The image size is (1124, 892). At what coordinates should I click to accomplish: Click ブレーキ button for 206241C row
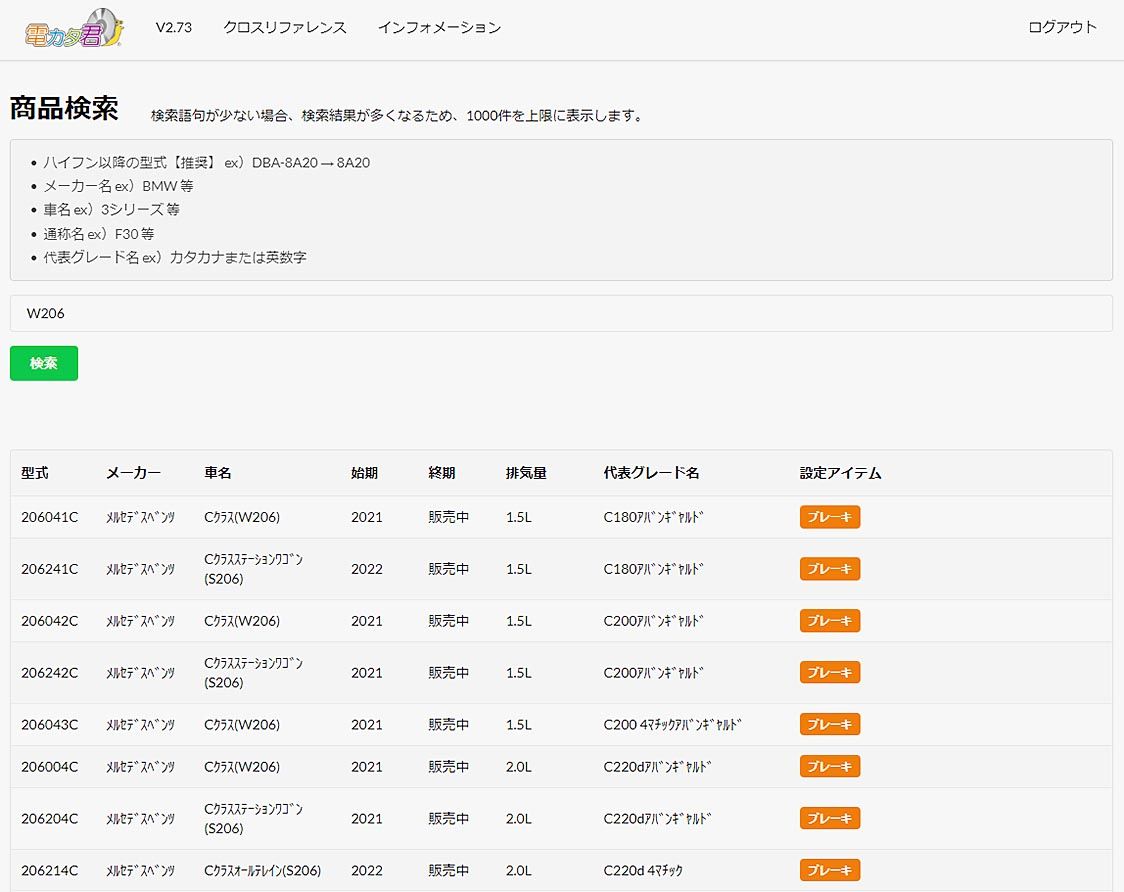(829, 569)
